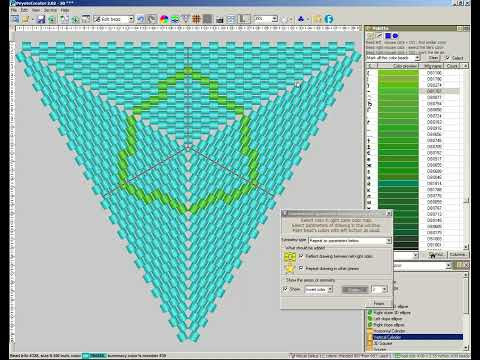Open the Service menu
The image size is (480, 360).
pos(50,10)
